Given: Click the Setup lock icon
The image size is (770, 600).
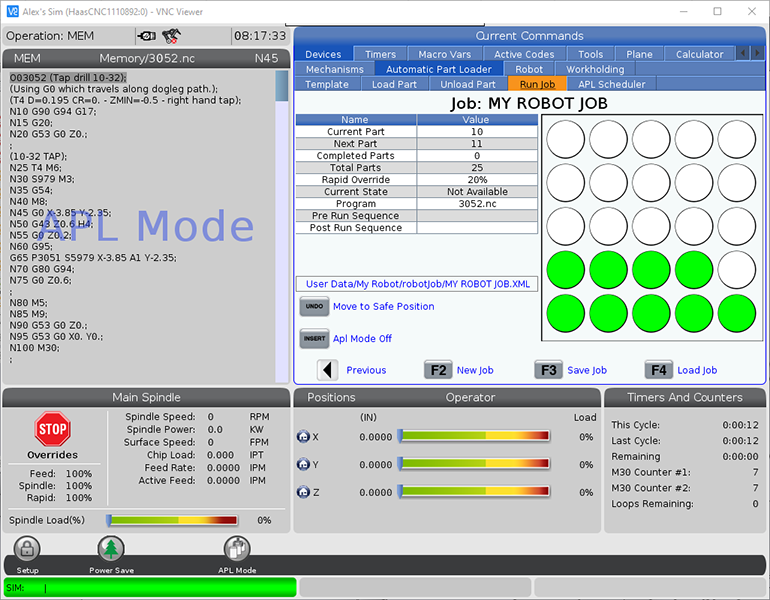Looking at the screenshot, I should (x=27, y=549).
